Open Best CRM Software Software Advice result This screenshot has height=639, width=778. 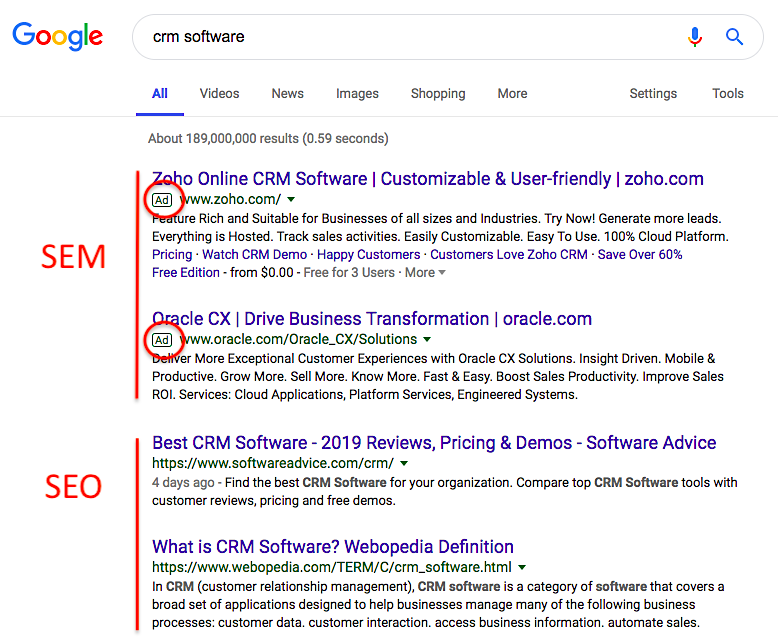pos(434,443)
